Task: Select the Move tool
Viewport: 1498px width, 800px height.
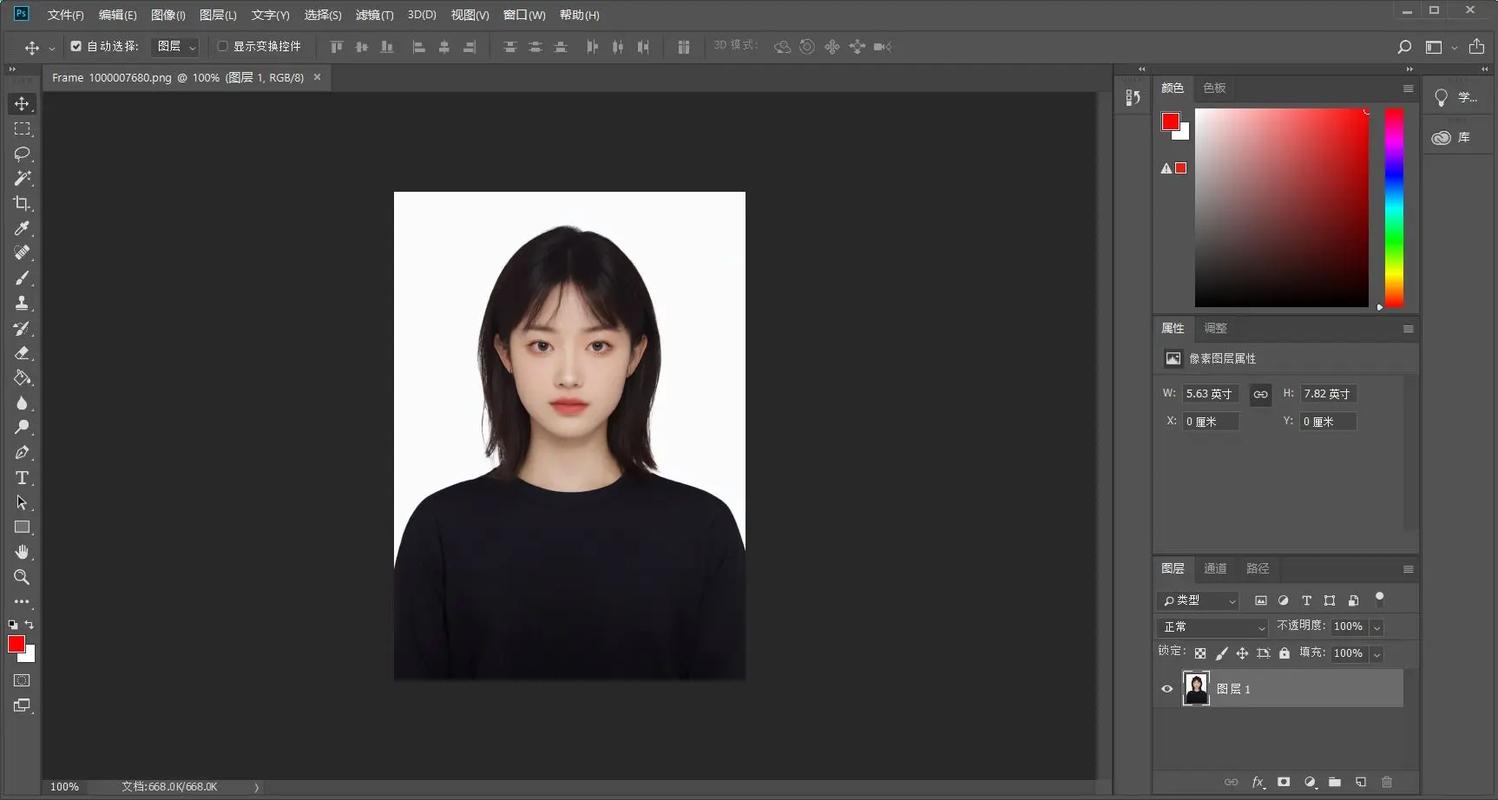Action: click(21, 103)
